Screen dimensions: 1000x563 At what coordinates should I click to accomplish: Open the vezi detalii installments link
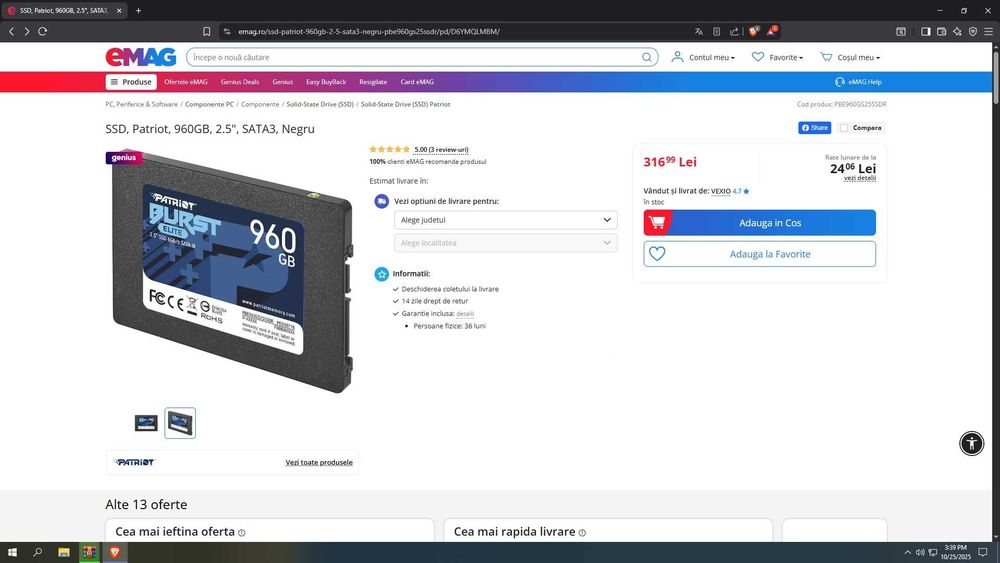(x=860, y=178)
